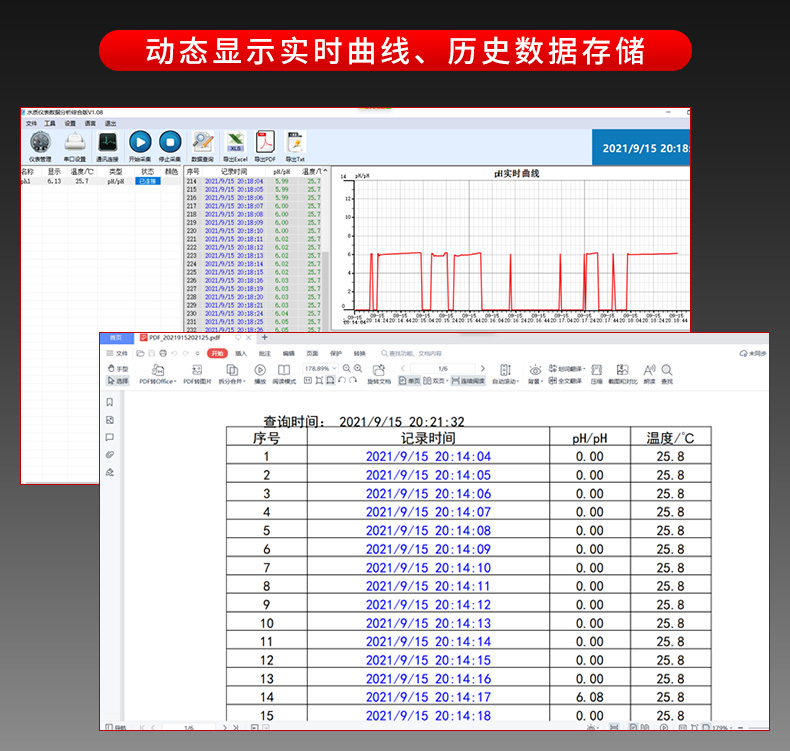Select the 手型 hand tool
Viewport: 790px width, 751px height.
[118, 369]
